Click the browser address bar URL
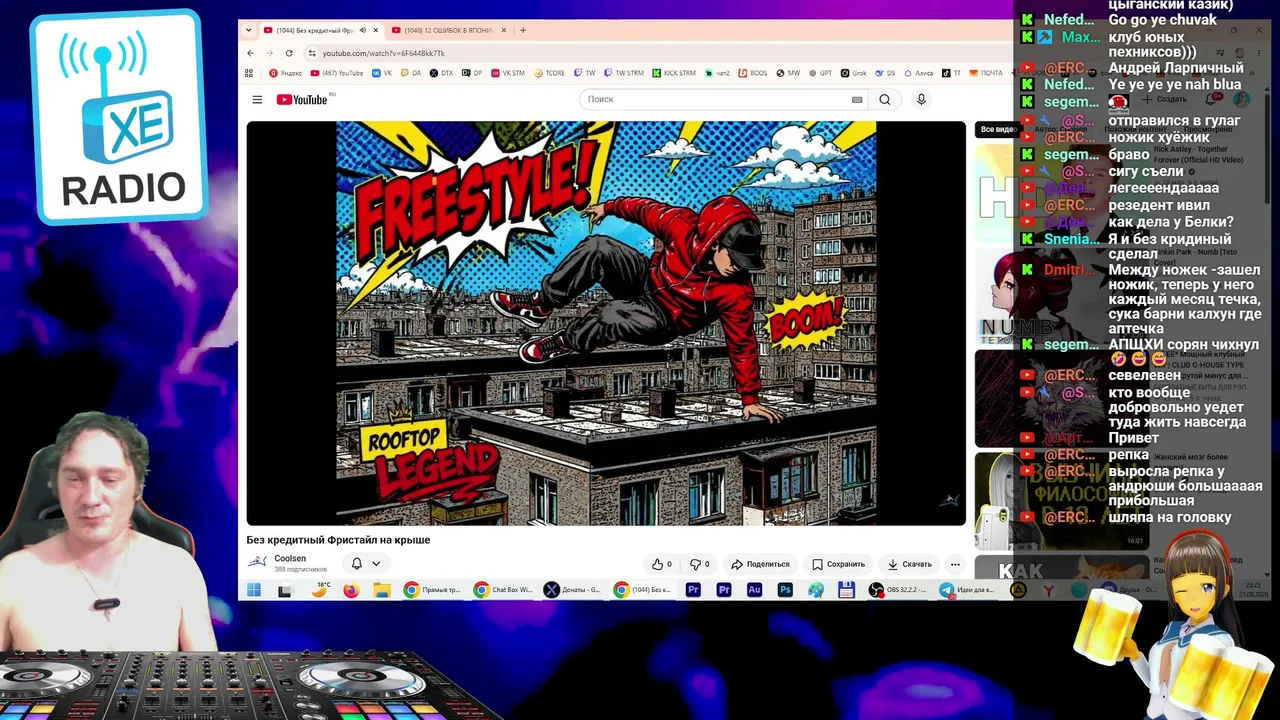The height and width of the screenshot is (720, 1280). click(x=383, y=53)
